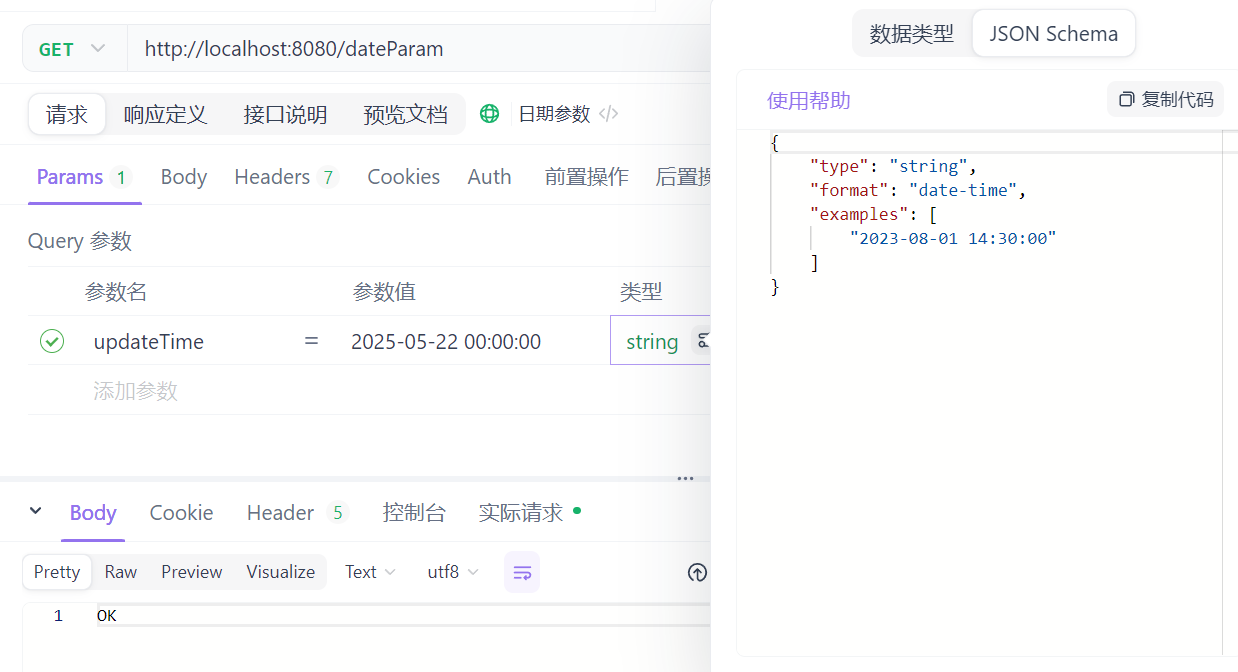Select the Visualize view button

[281, 572]
